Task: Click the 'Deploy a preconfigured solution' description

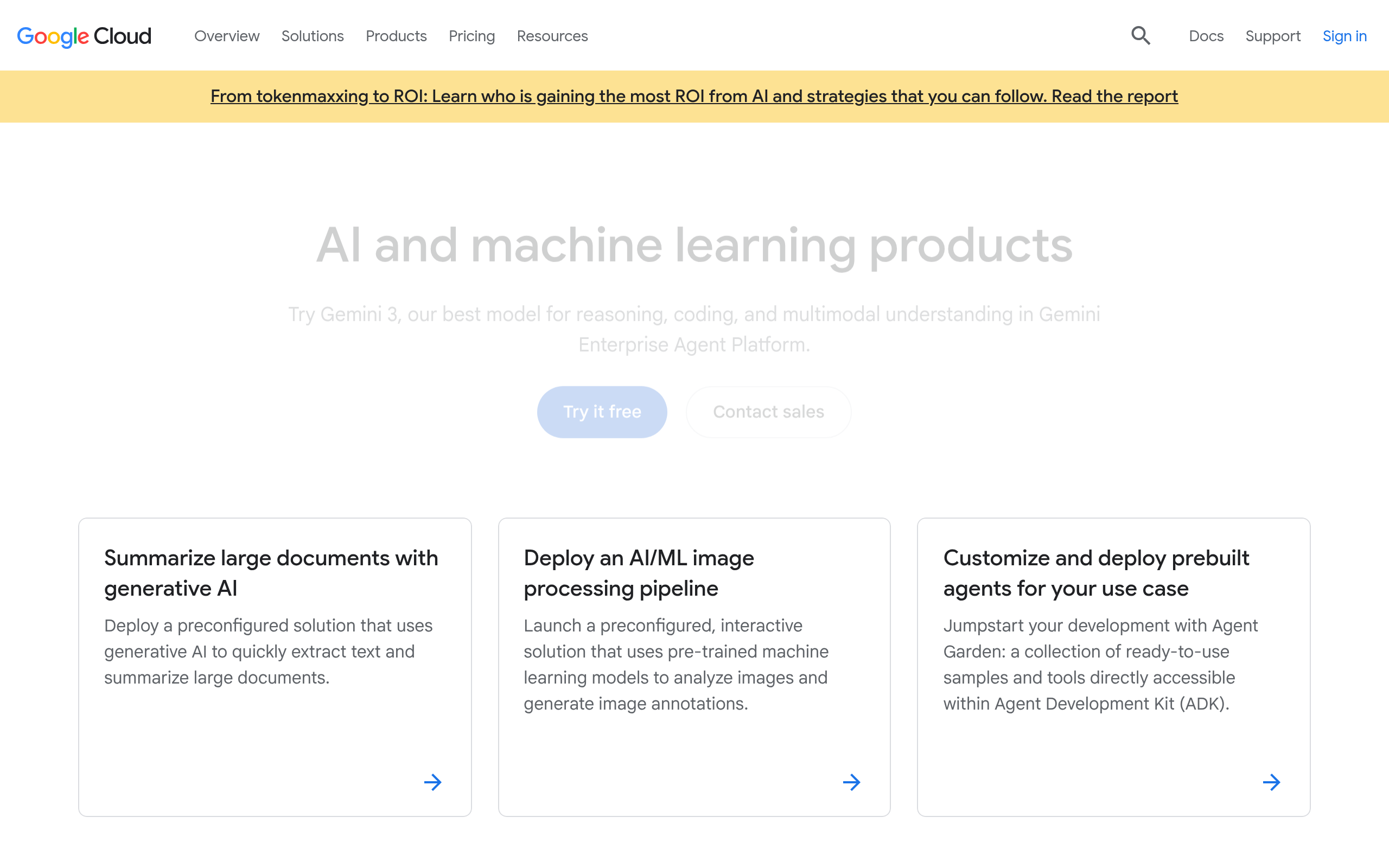Action: tap(268, 652)
